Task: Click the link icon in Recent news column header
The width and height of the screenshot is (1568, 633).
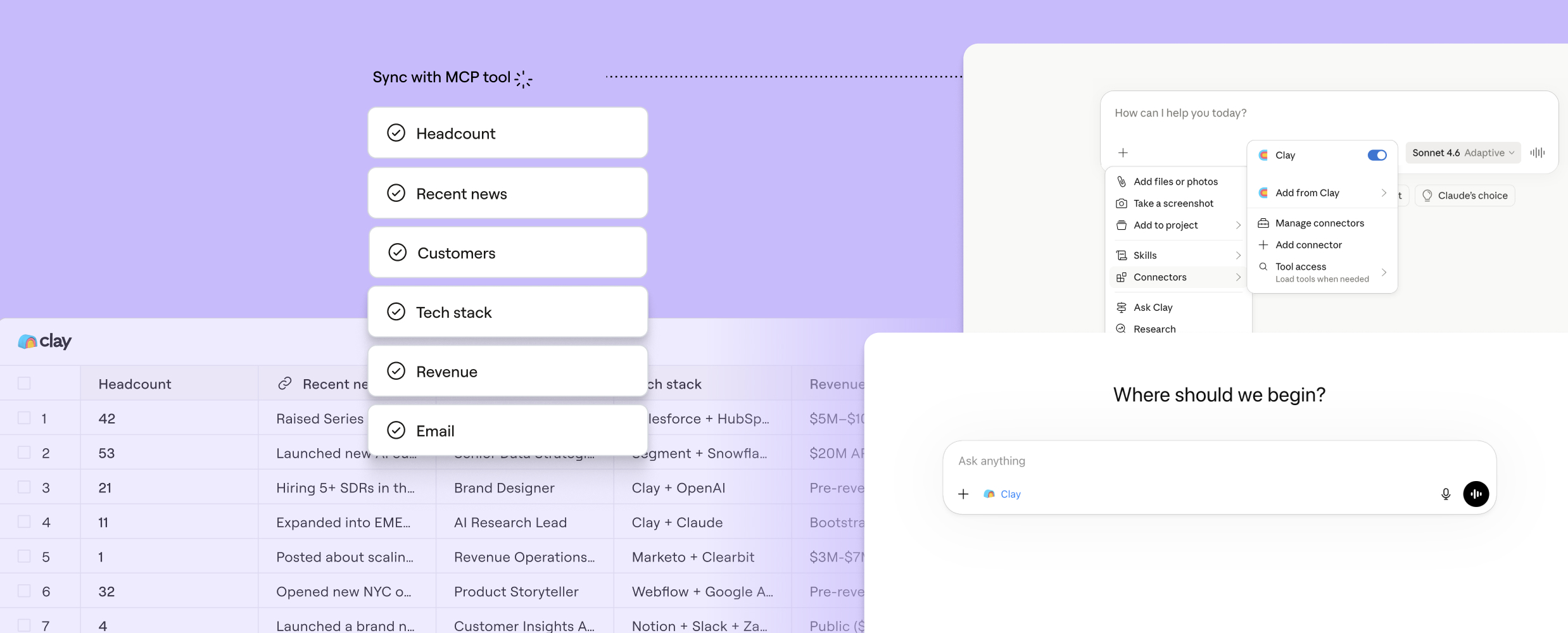Action: 285,384
